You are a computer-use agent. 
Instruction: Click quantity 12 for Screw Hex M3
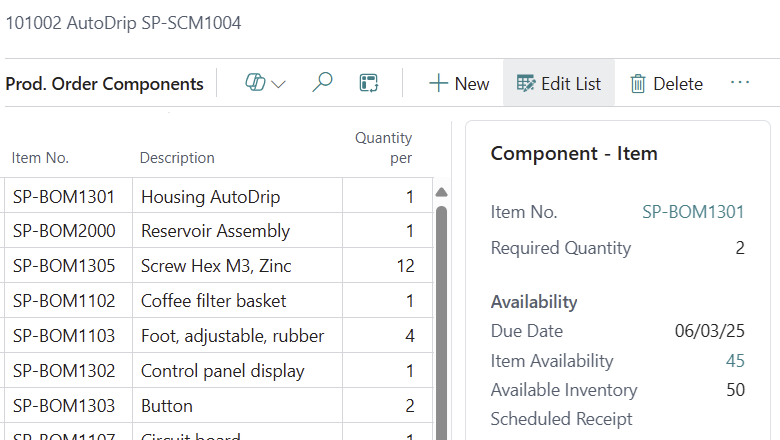tap(404, 266)
